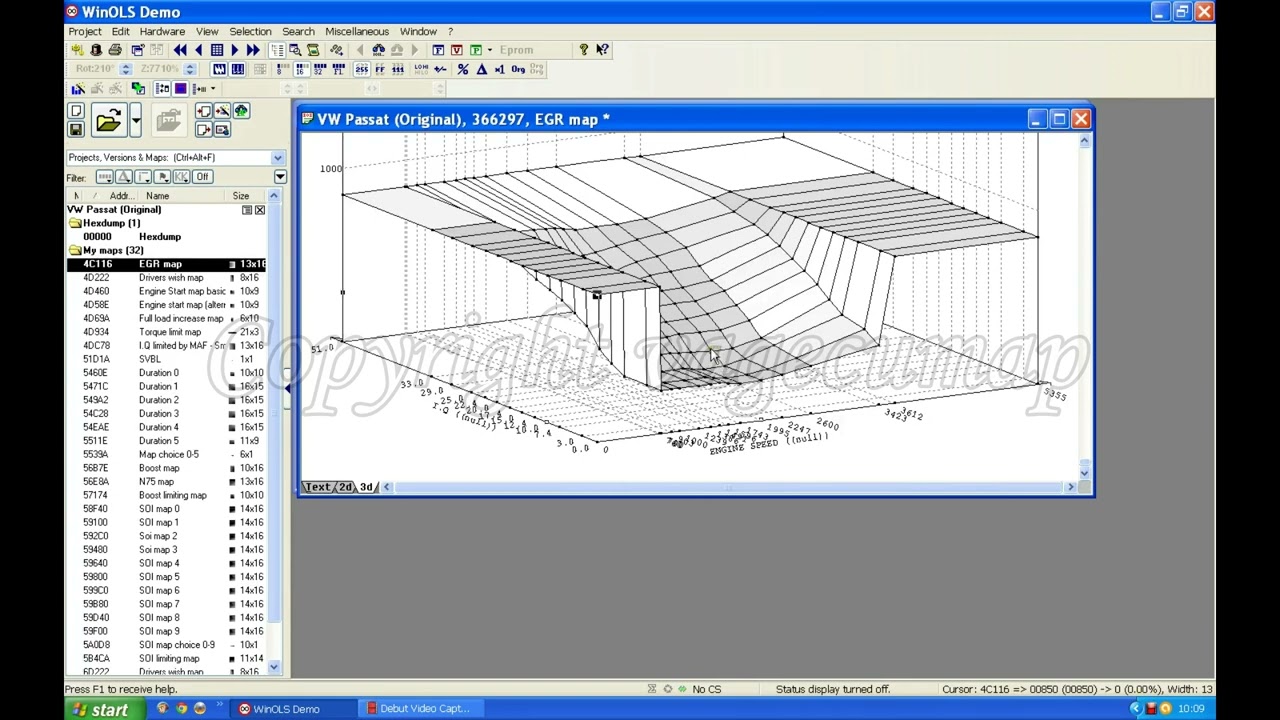This screenshot has height=720, width=1280.
Task: Click the print icon in the toolbar
Action: point(115,50)
